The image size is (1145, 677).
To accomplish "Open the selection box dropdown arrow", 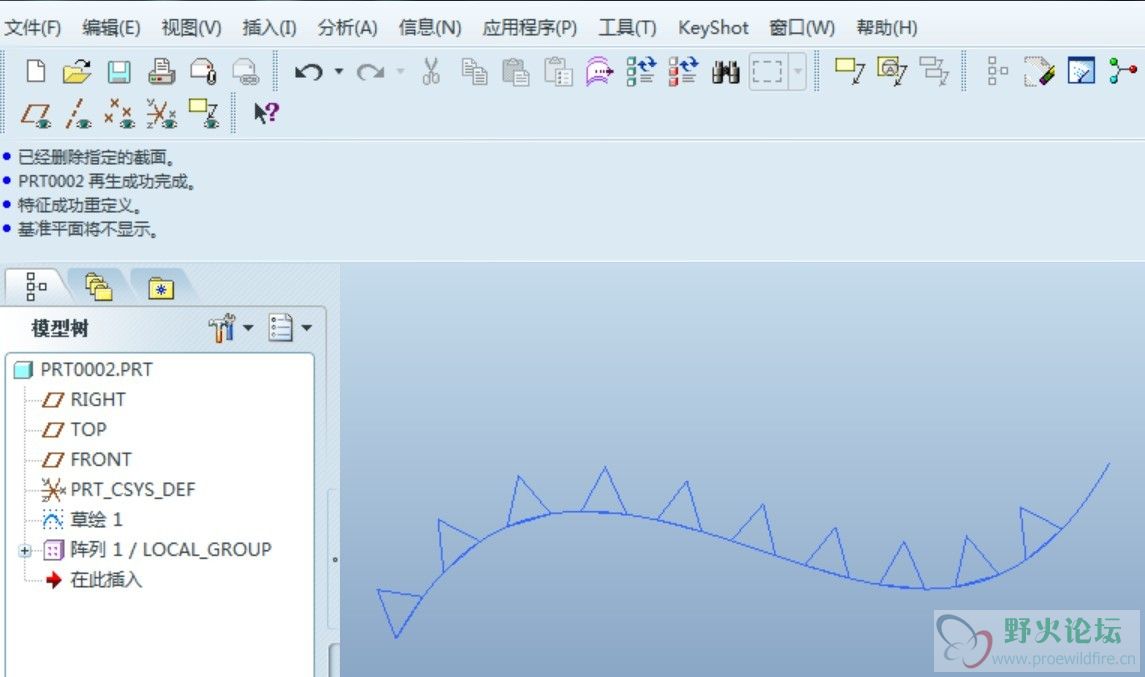I will point(798,72).
